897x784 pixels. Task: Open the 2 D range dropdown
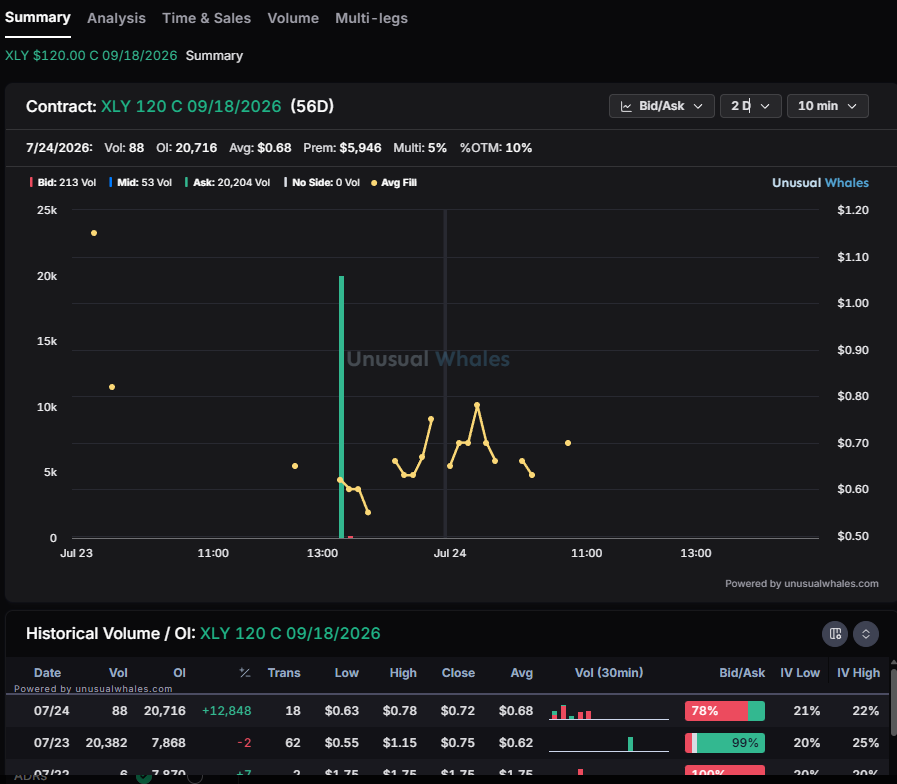tap(751, 106)
